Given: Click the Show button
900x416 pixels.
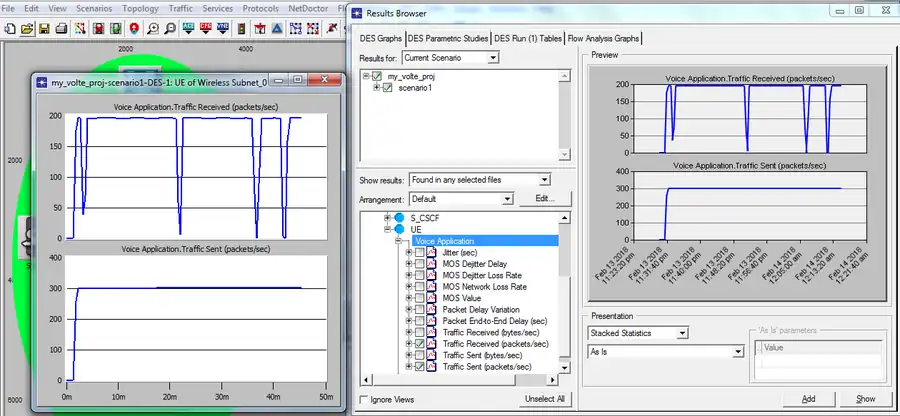Looking at the screenshot, I should (866, 399).
